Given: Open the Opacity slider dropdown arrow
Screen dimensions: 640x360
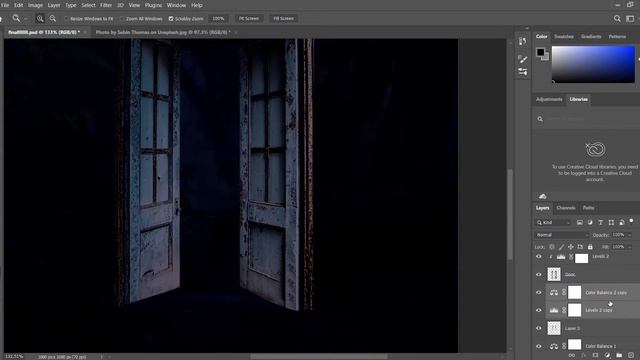Looking at the screenshot, I should pyautogui.click(x=629, y=235).
